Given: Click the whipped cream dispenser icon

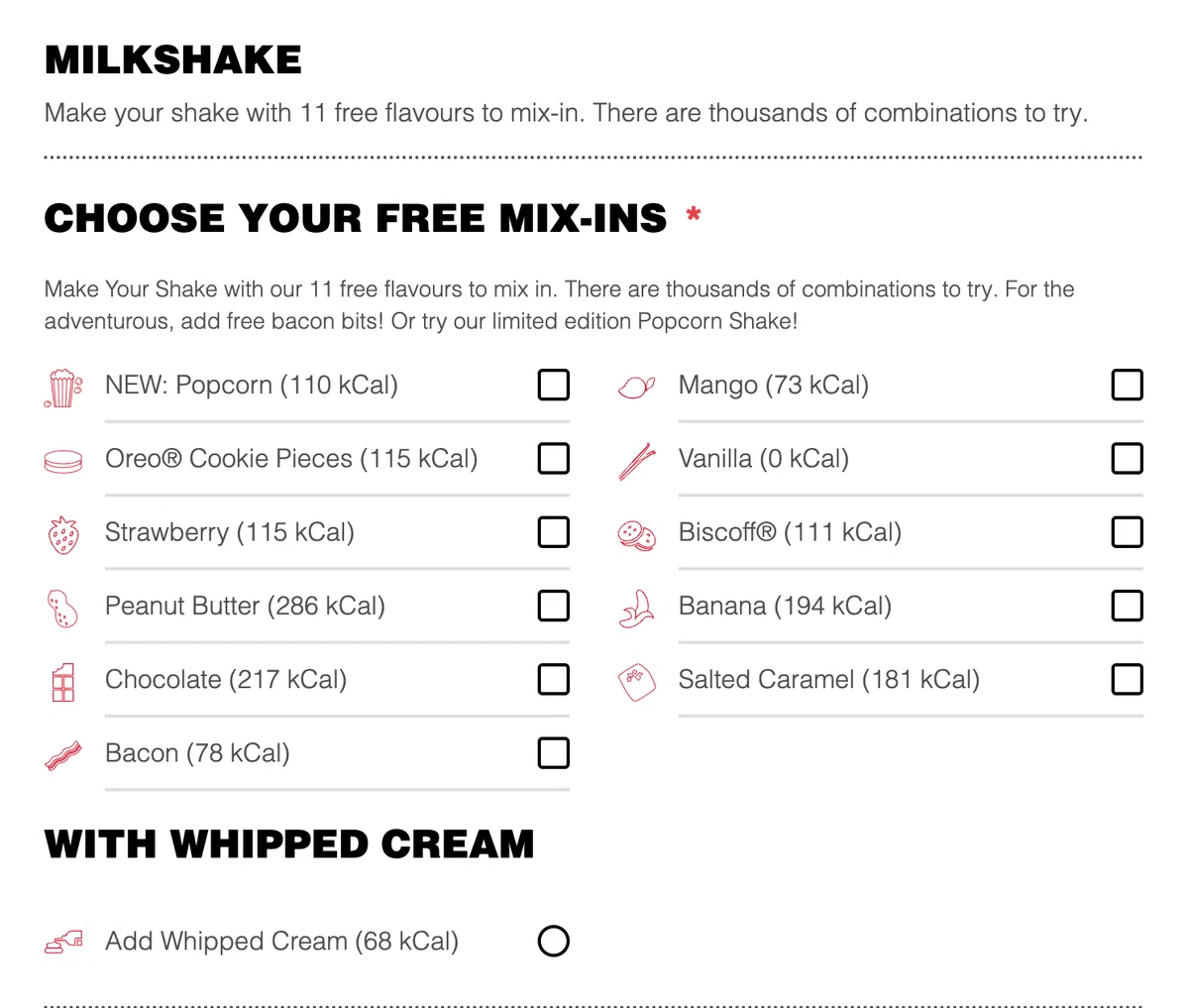Looking at the screenshot, I should (63, 942).
